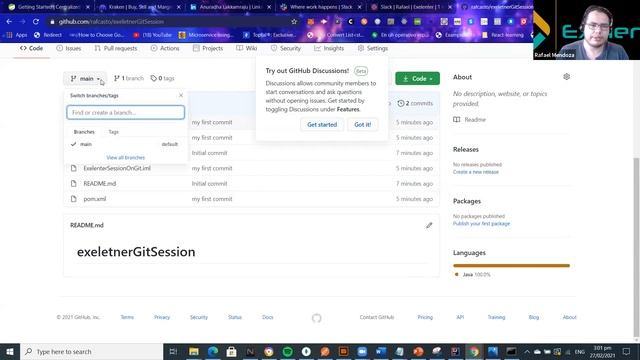Click the Type here to search box
Image resolution: width=640 pixels, height=360 pixels.
(x=91, y=351)
